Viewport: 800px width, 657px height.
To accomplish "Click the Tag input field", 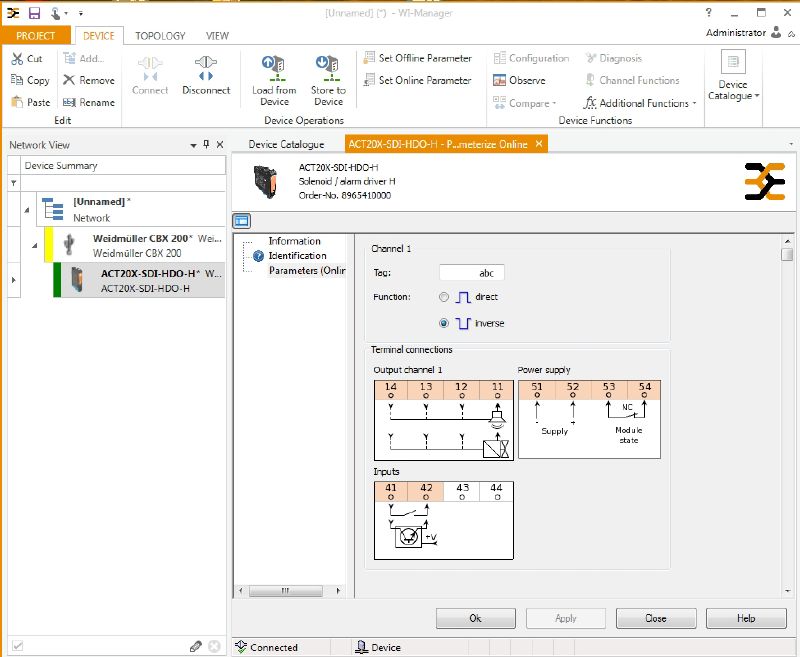I will (x=471, y=272).
